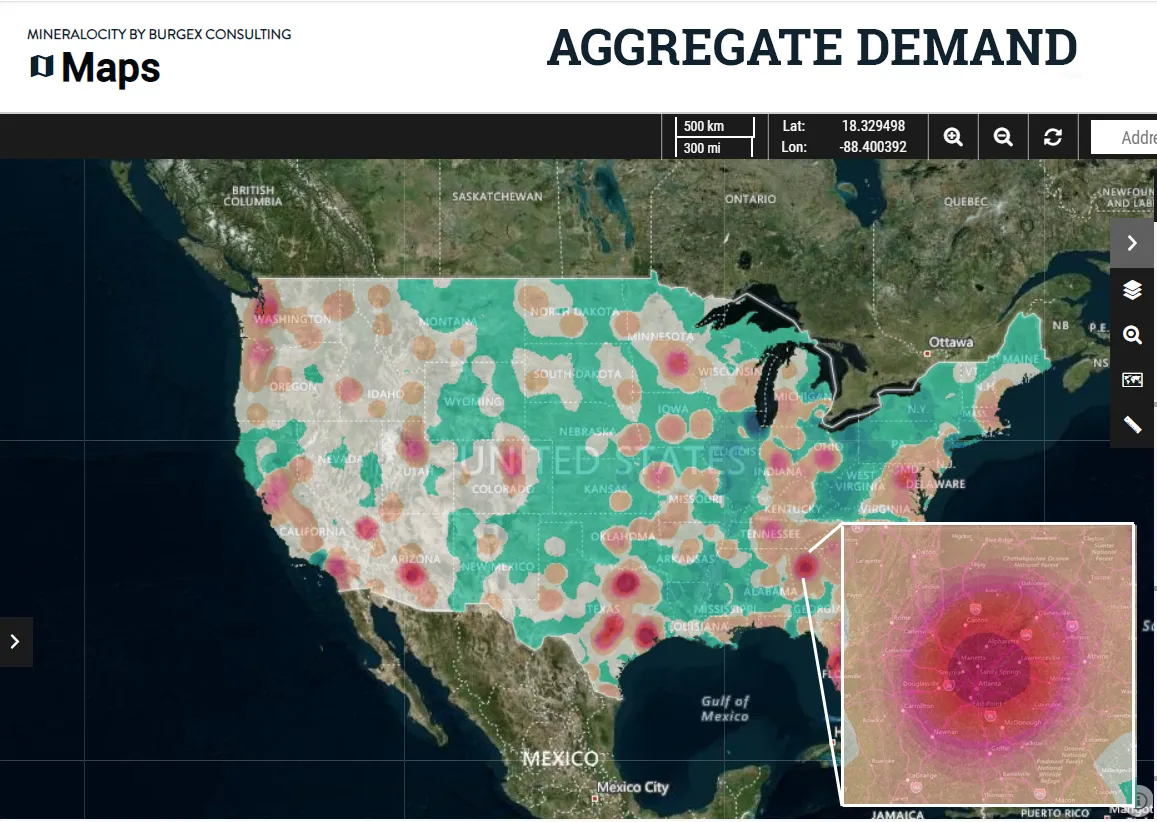This screenshot has height=822, width=1157.
Task: Click the MEXICO country label
Action: coord(560,759)
